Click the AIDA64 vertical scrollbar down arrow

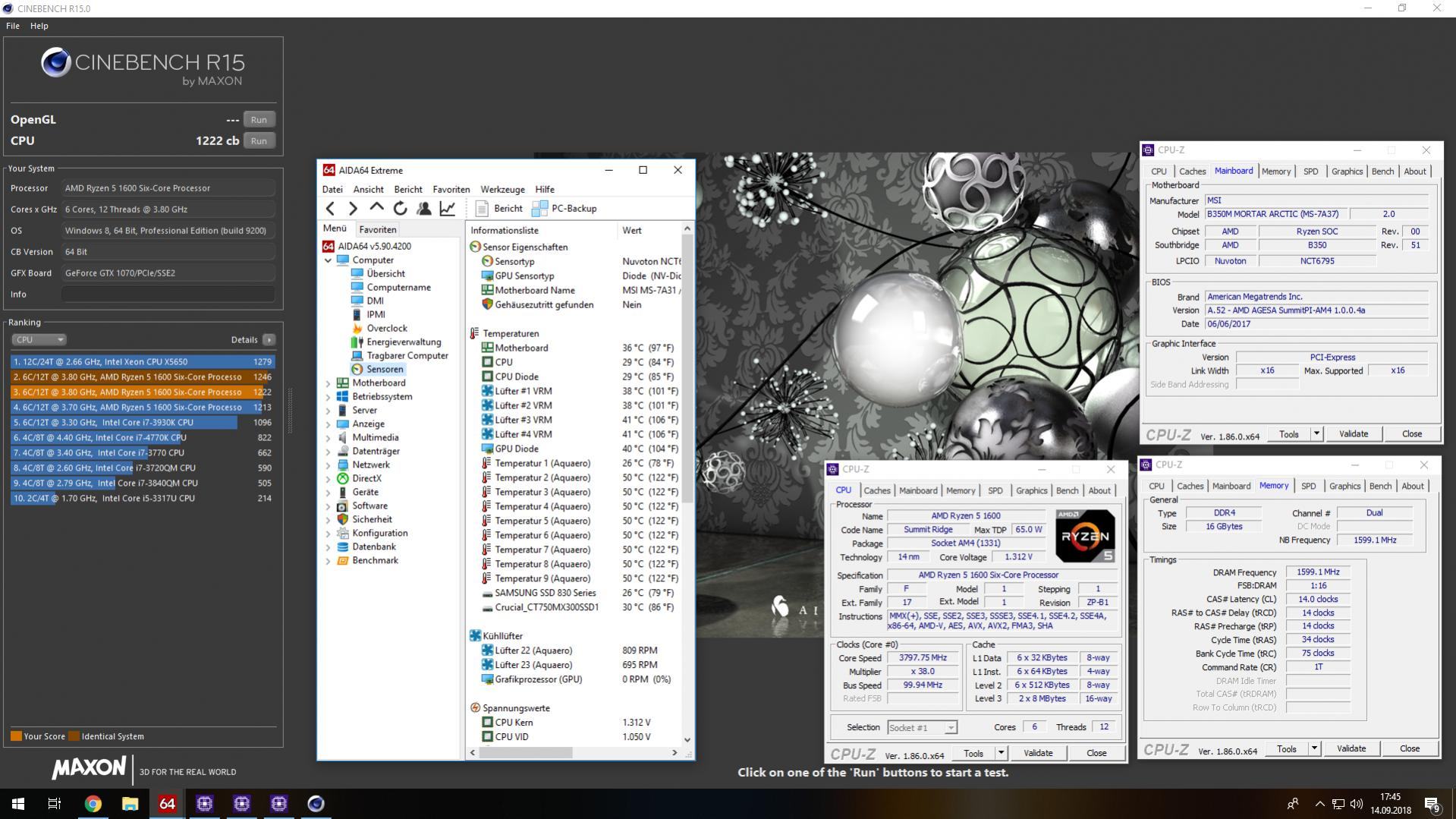point(687,740)
